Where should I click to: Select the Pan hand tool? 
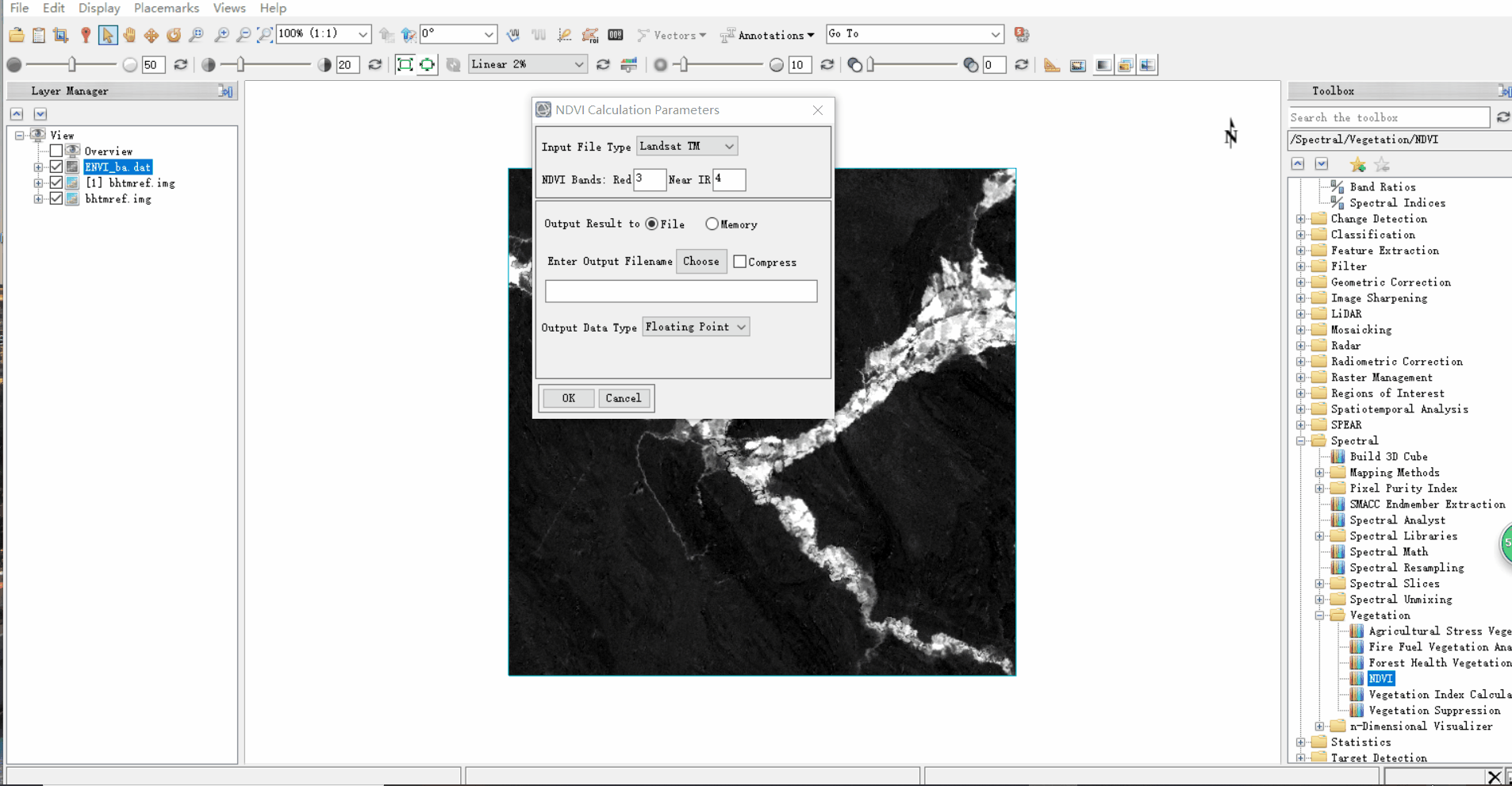[x=129, y=35]
